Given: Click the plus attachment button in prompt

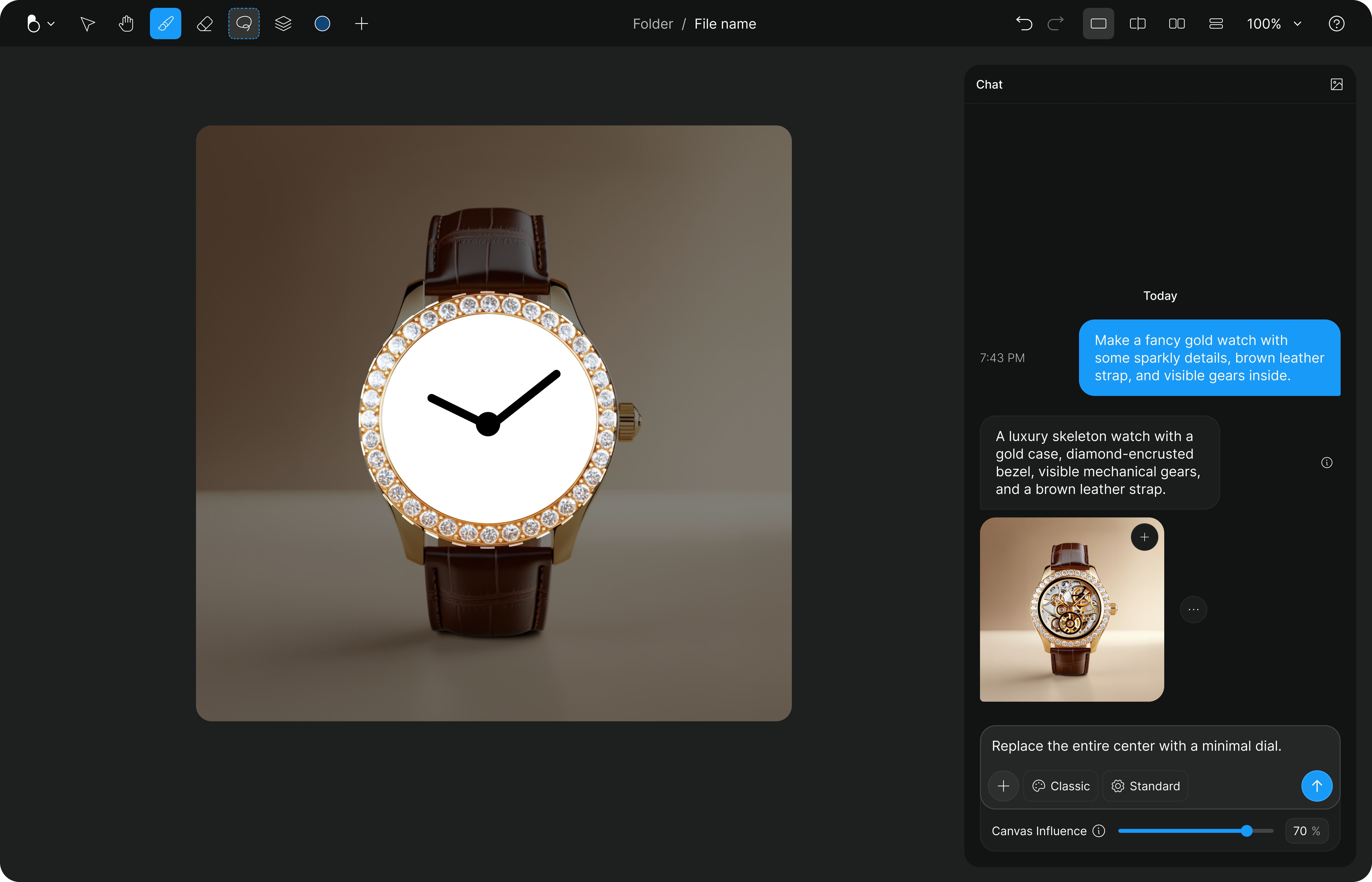Looking at the screenshot, I should (1003, 786).
